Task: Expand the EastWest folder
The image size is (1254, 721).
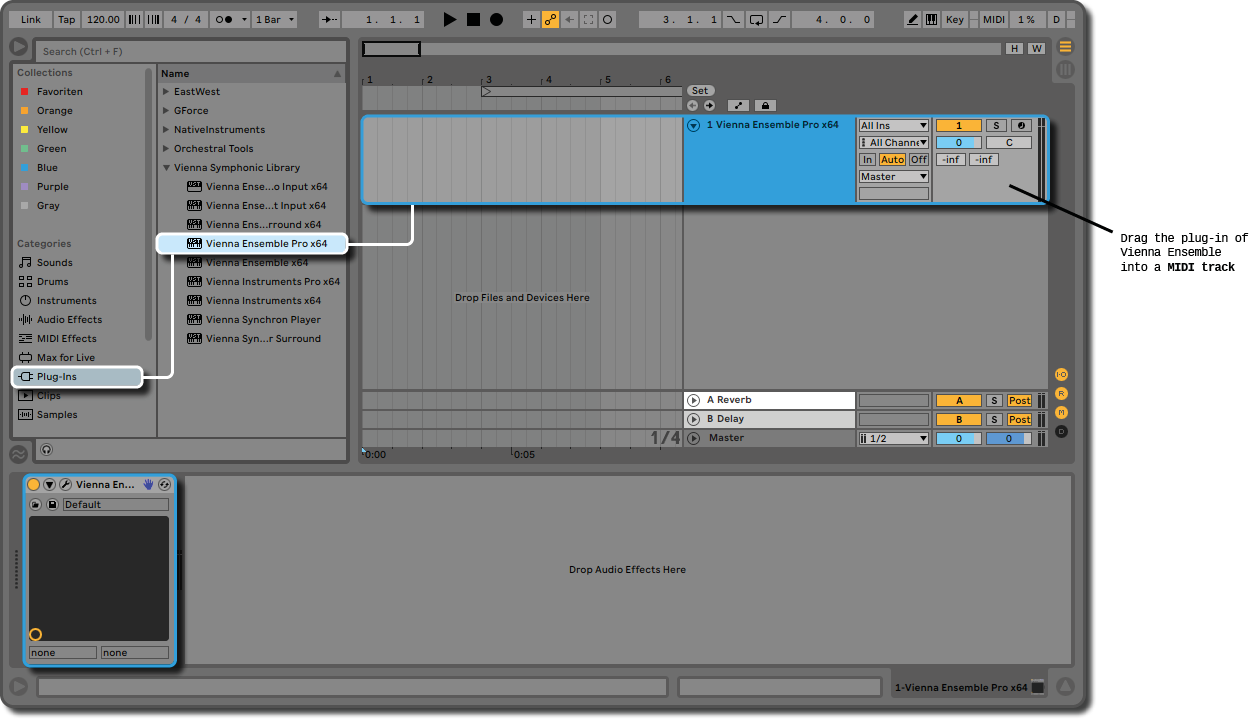Action: tap(166, 91)
